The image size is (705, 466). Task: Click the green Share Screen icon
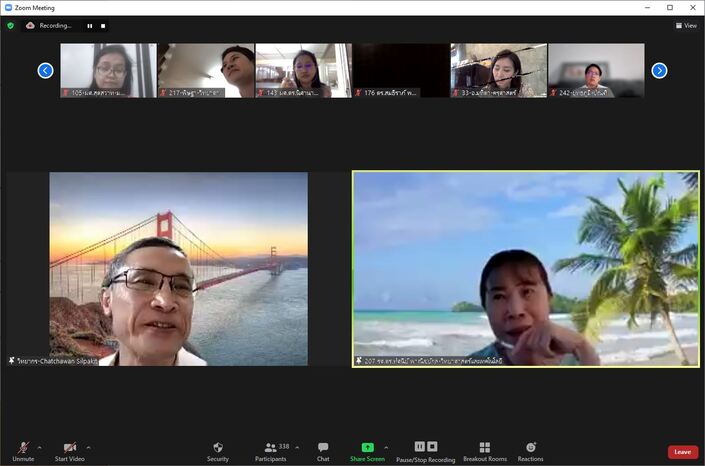pos(367,447)
